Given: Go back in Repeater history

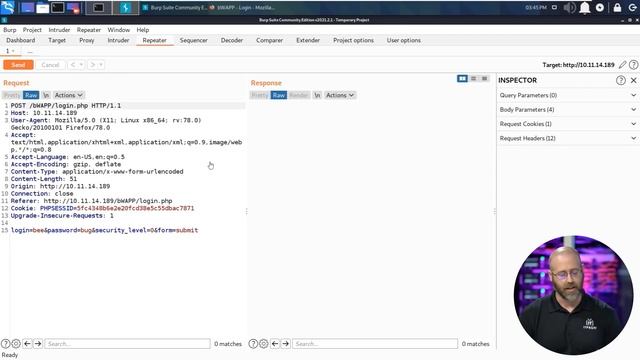Looking at the screenshot, I should (73, 64).
